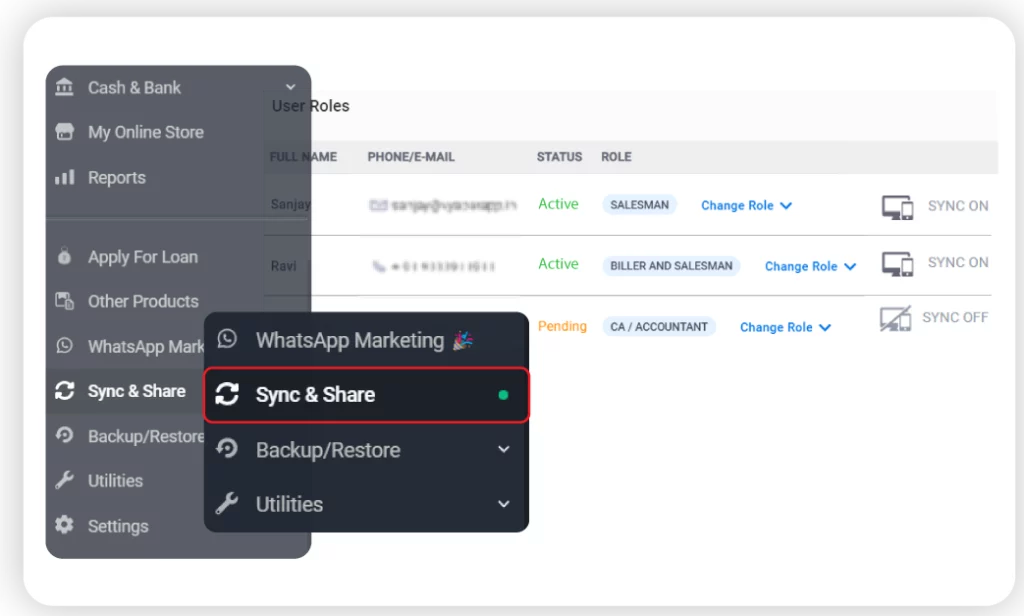Click the FULL NAME column header
Image resolution: width=1024 pixels, height=616 pixels.
point(303,157)
